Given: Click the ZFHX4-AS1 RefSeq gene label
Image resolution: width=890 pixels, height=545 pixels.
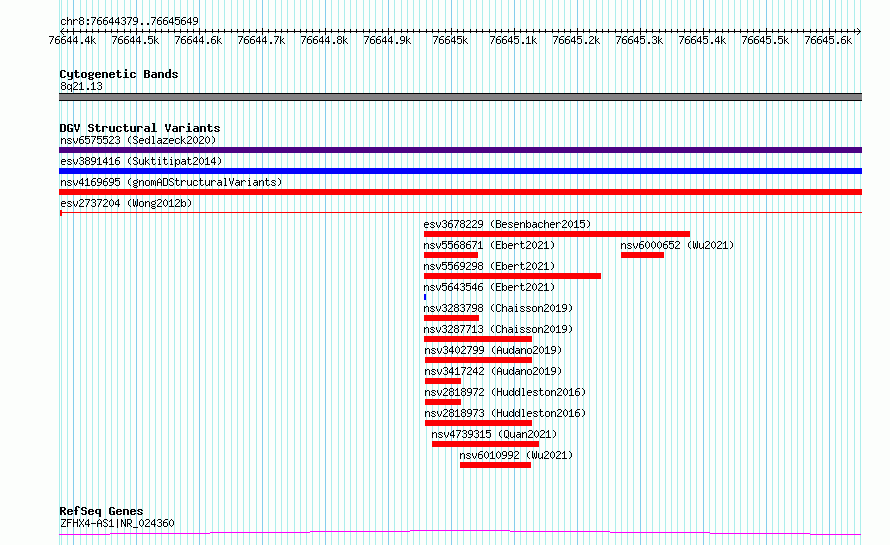Looking at the screenshot, I should click(x=117, y=523).
